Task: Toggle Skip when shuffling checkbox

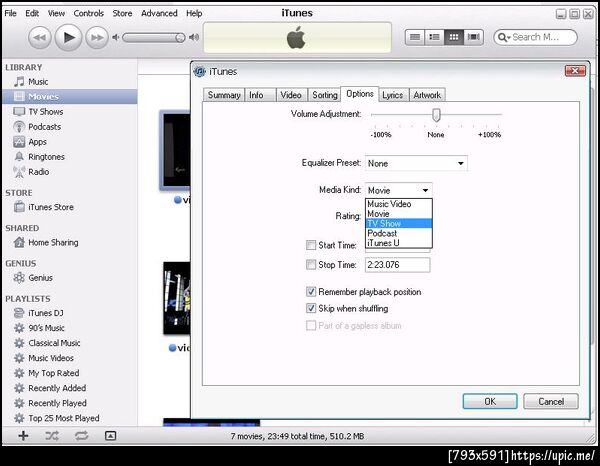Action: [311, 308]
